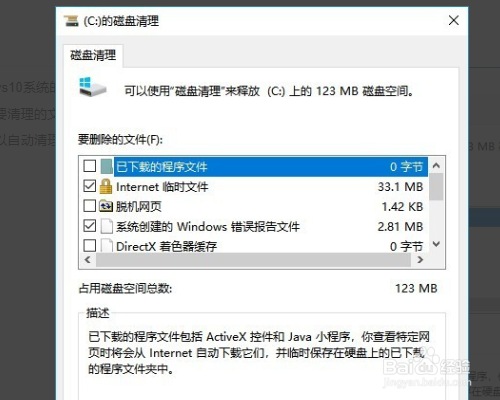Click the DirectX 着色器缓存 file icon
This screenshot has height=400, width=500.
click(107, 246)
